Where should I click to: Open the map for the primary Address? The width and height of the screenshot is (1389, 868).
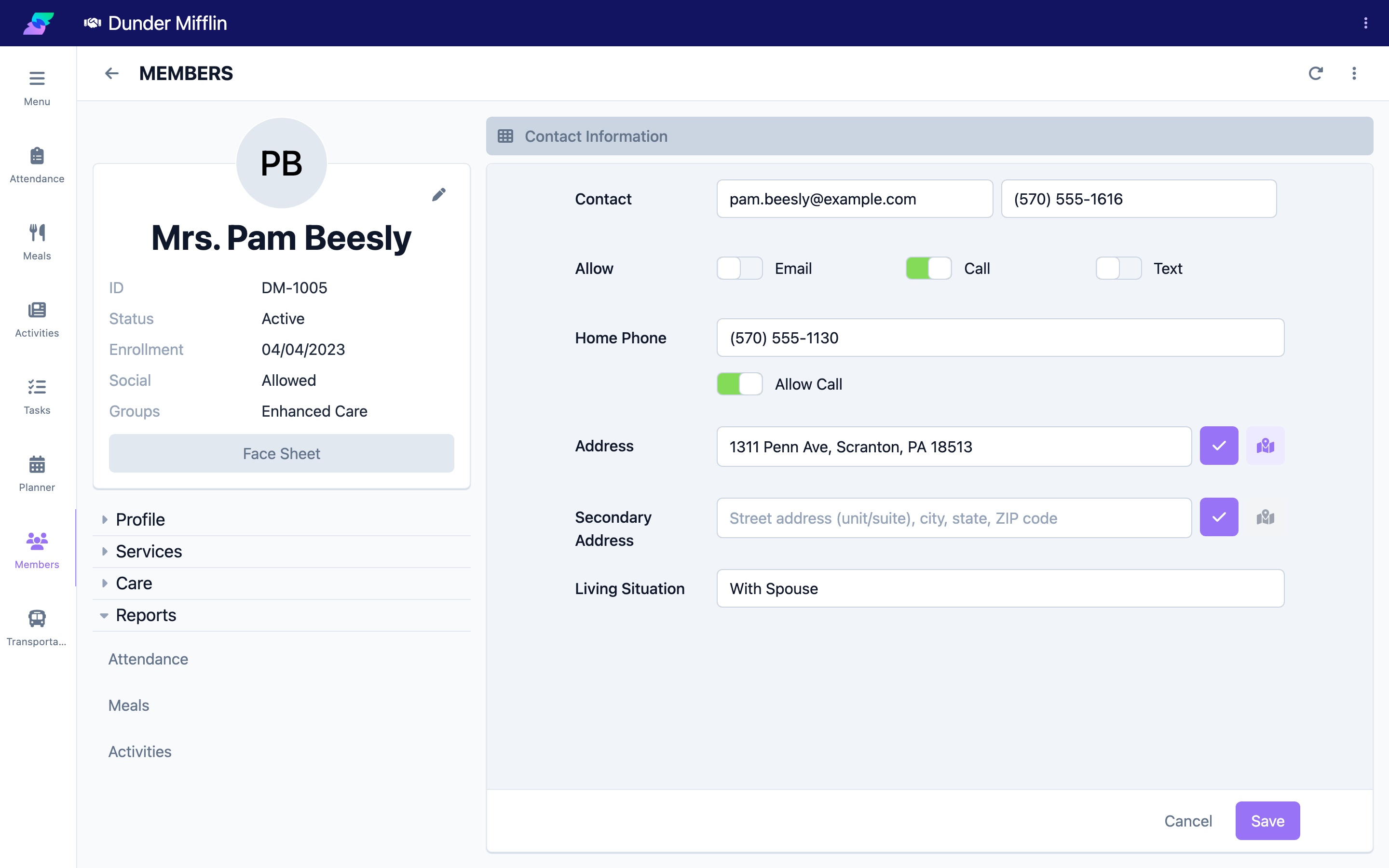[1265, 446]
